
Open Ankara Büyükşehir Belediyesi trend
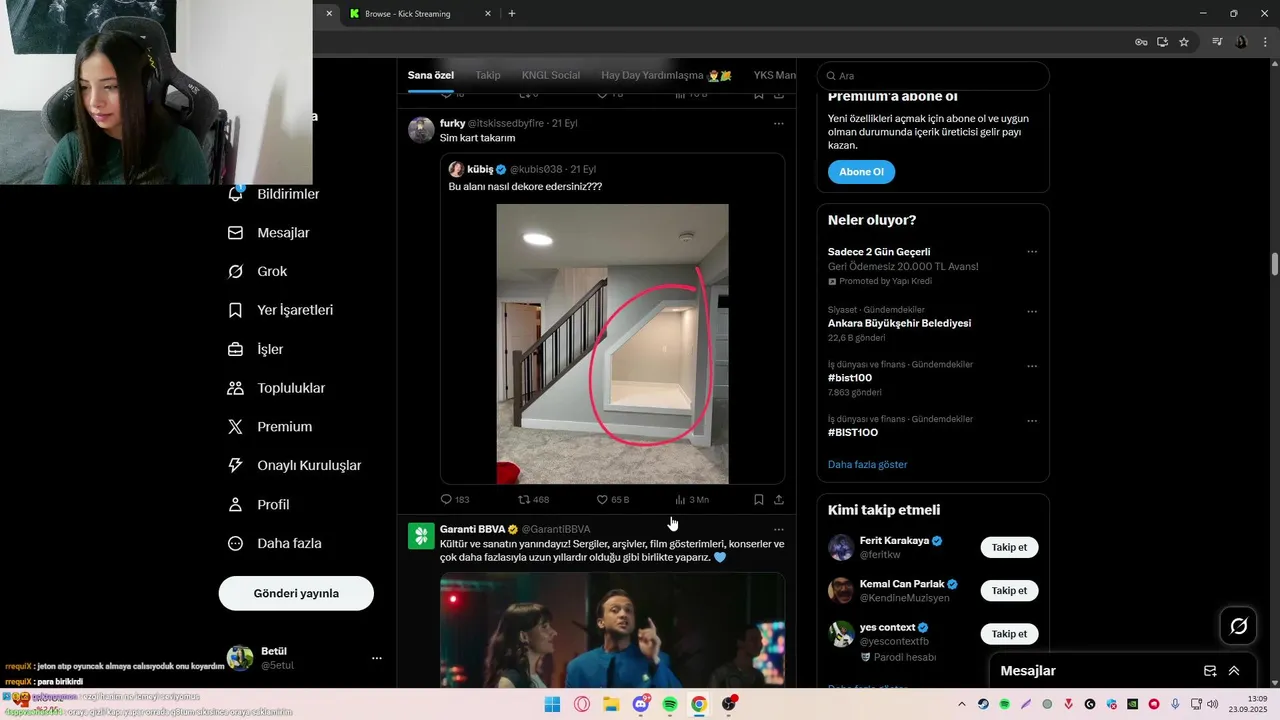point(899,323)
